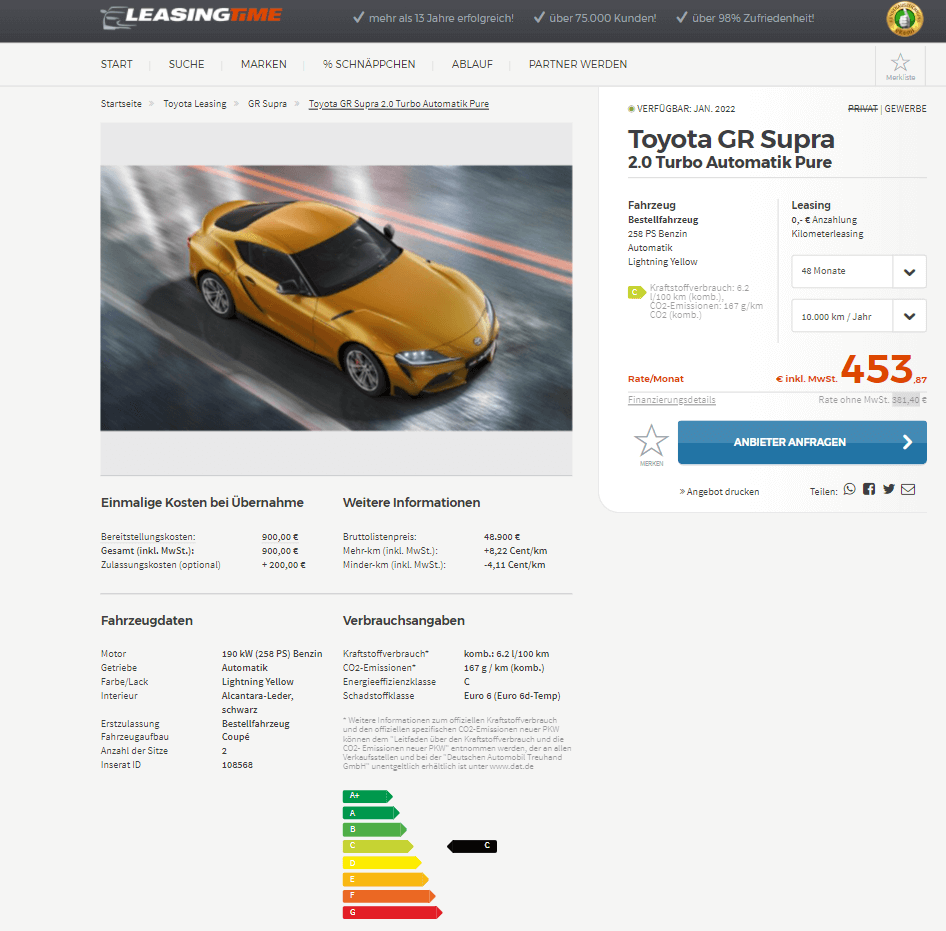
Task: Click the green C efficiency badge
Action: pyautogui.click(x=636, y=293)
